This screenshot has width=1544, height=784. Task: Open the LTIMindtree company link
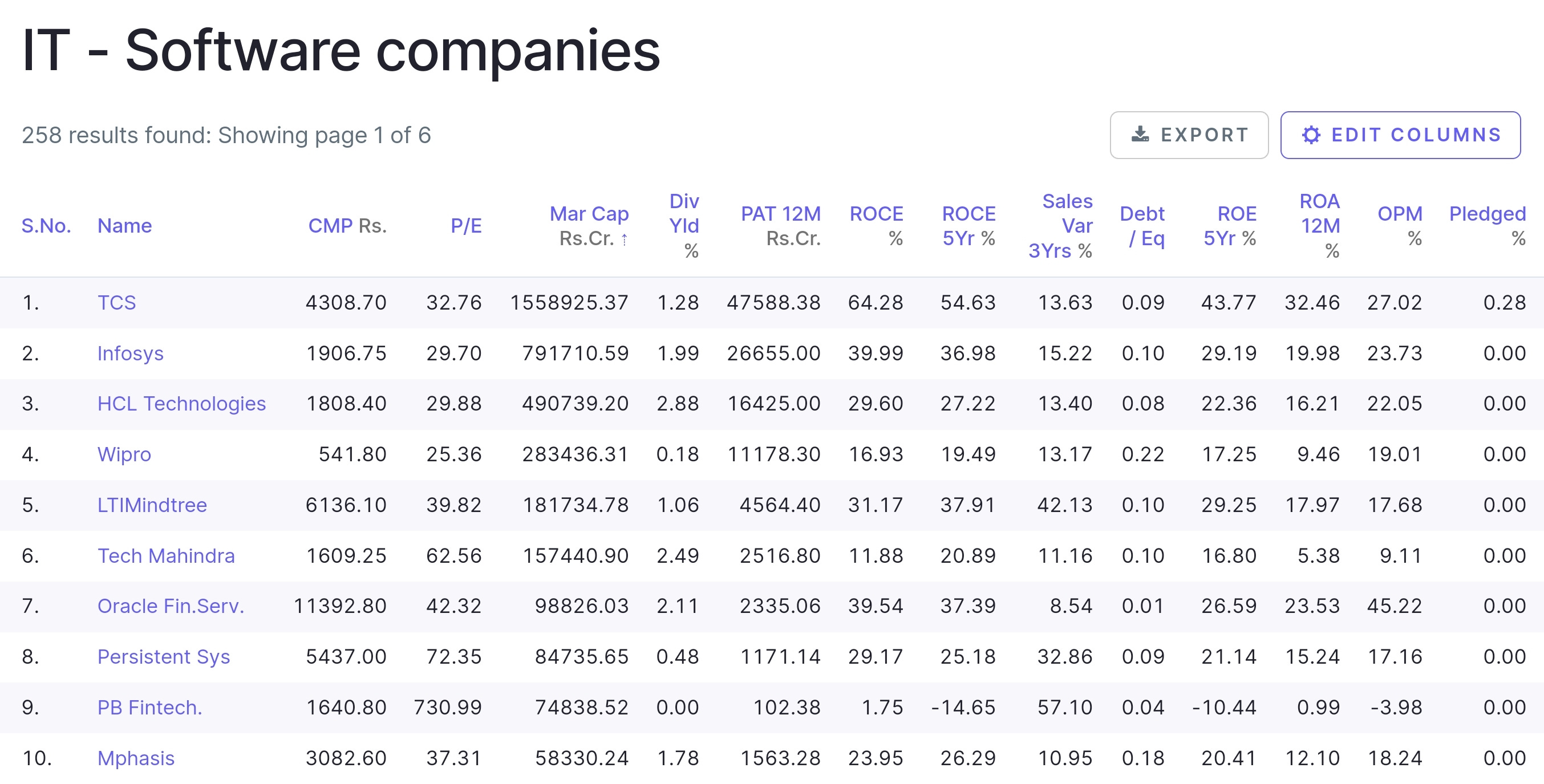[x=152, y=505]
